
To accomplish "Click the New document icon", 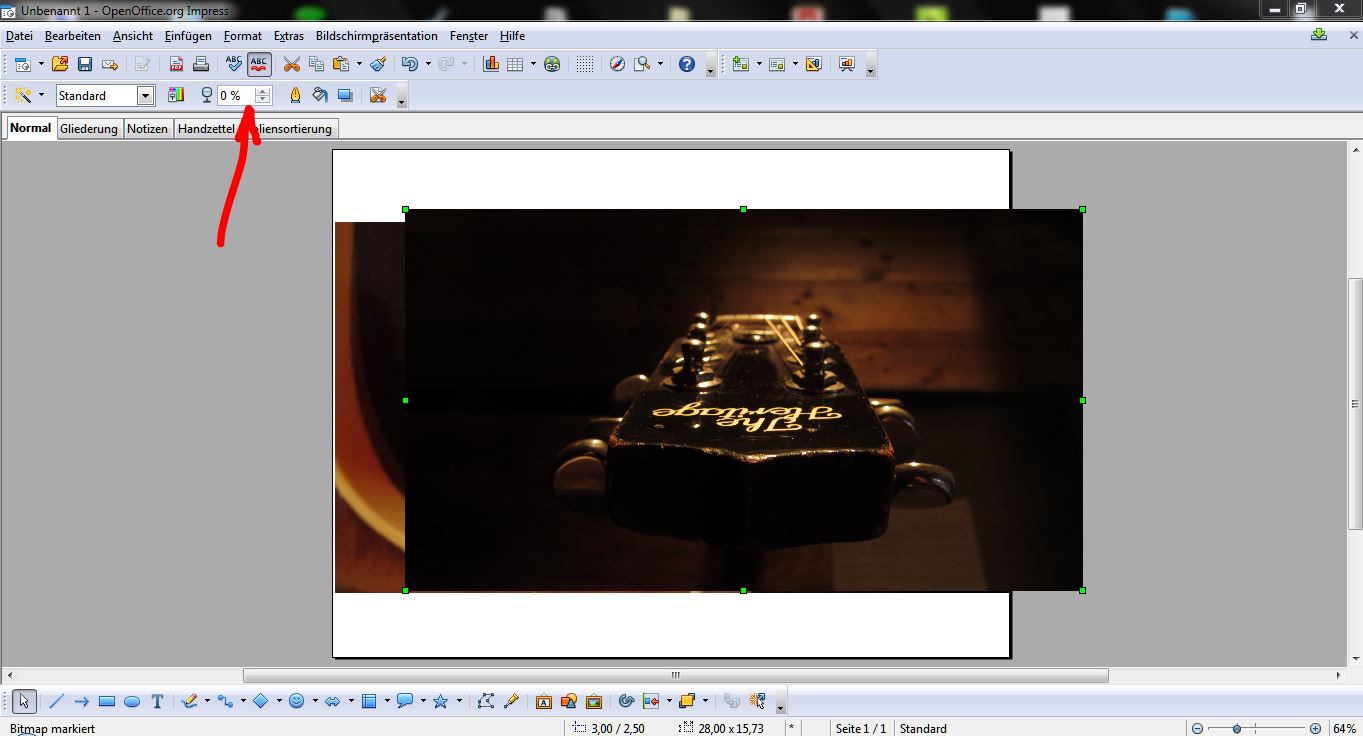I will [22, 64].
